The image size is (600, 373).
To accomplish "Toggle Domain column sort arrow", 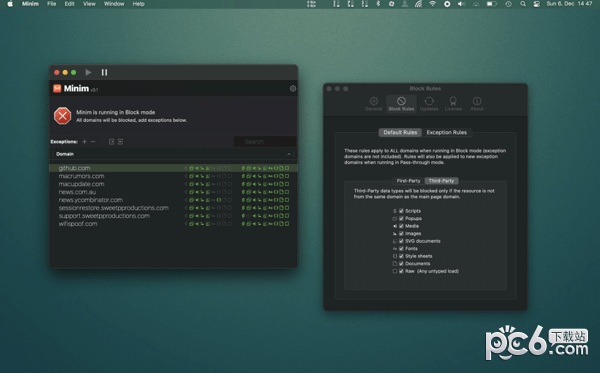I will click(289, 154).
